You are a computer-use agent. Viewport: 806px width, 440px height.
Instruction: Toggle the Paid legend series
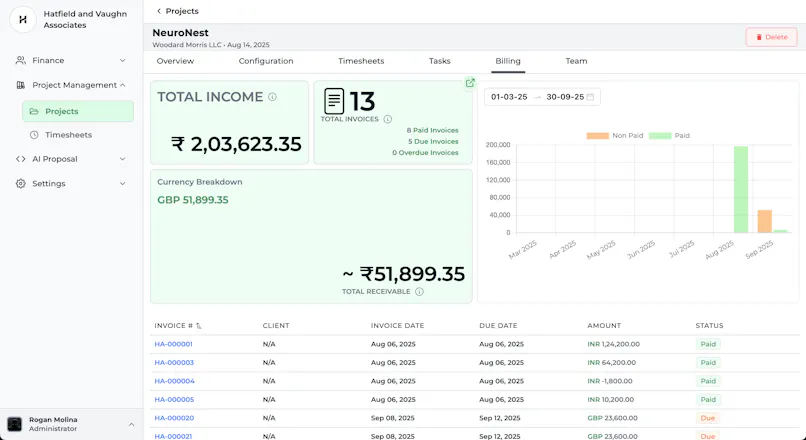[669, 136]
